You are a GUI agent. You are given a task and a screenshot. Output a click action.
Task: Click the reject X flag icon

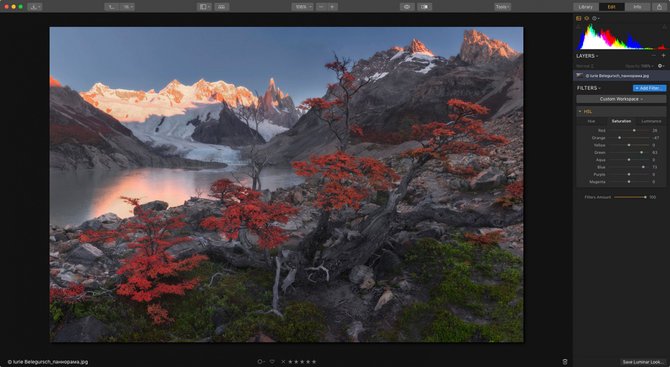pos(283,362)
